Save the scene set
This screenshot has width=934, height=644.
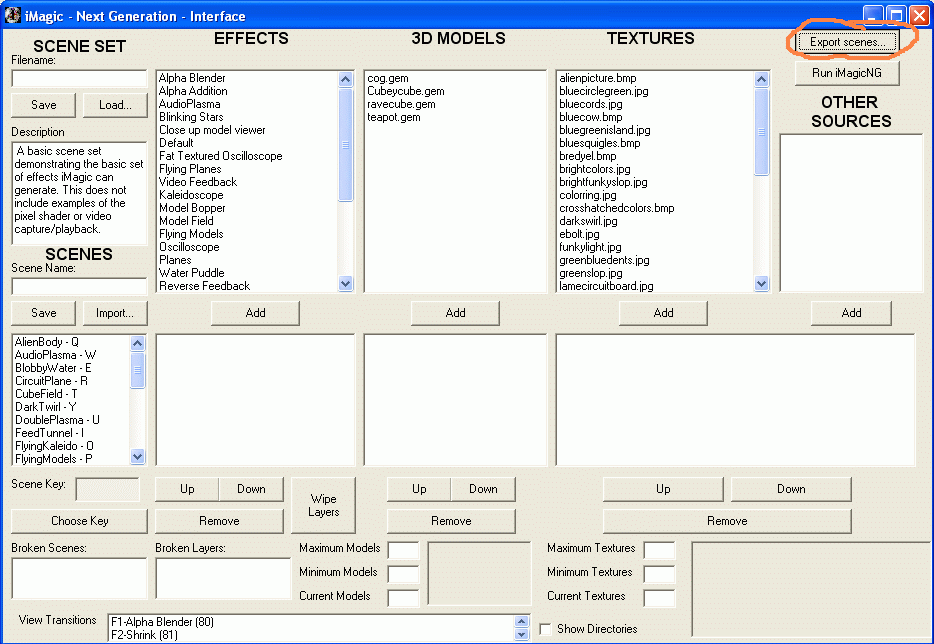[43, 105]
